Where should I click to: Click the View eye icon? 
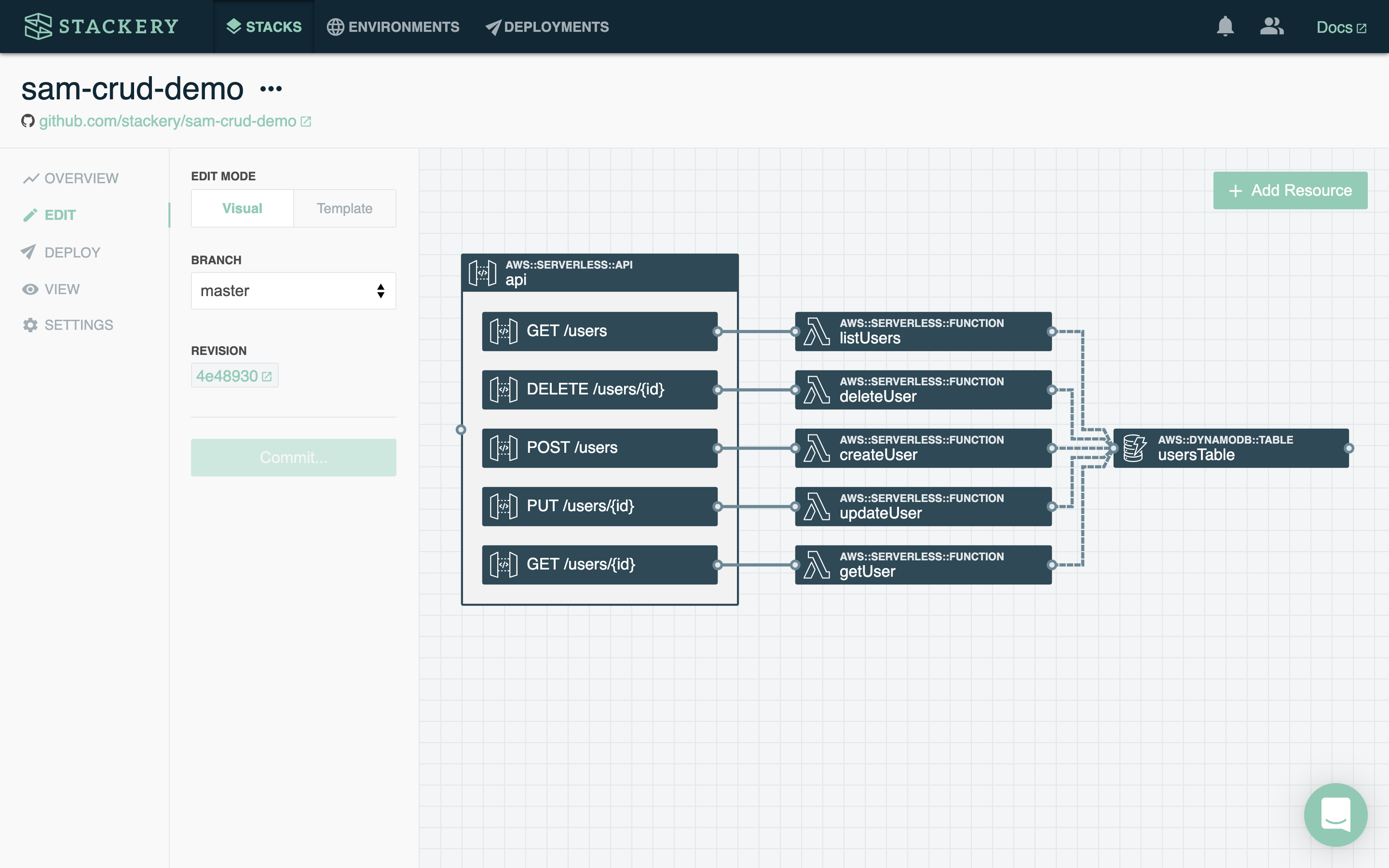[x=30, y=289]
